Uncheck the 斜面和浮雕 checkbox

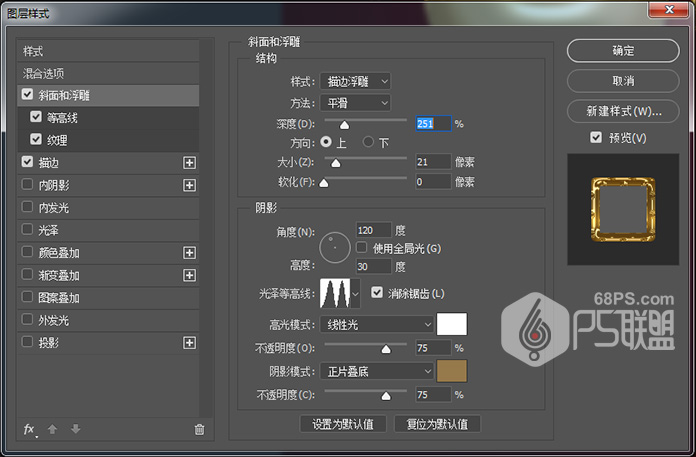[27, 95]
